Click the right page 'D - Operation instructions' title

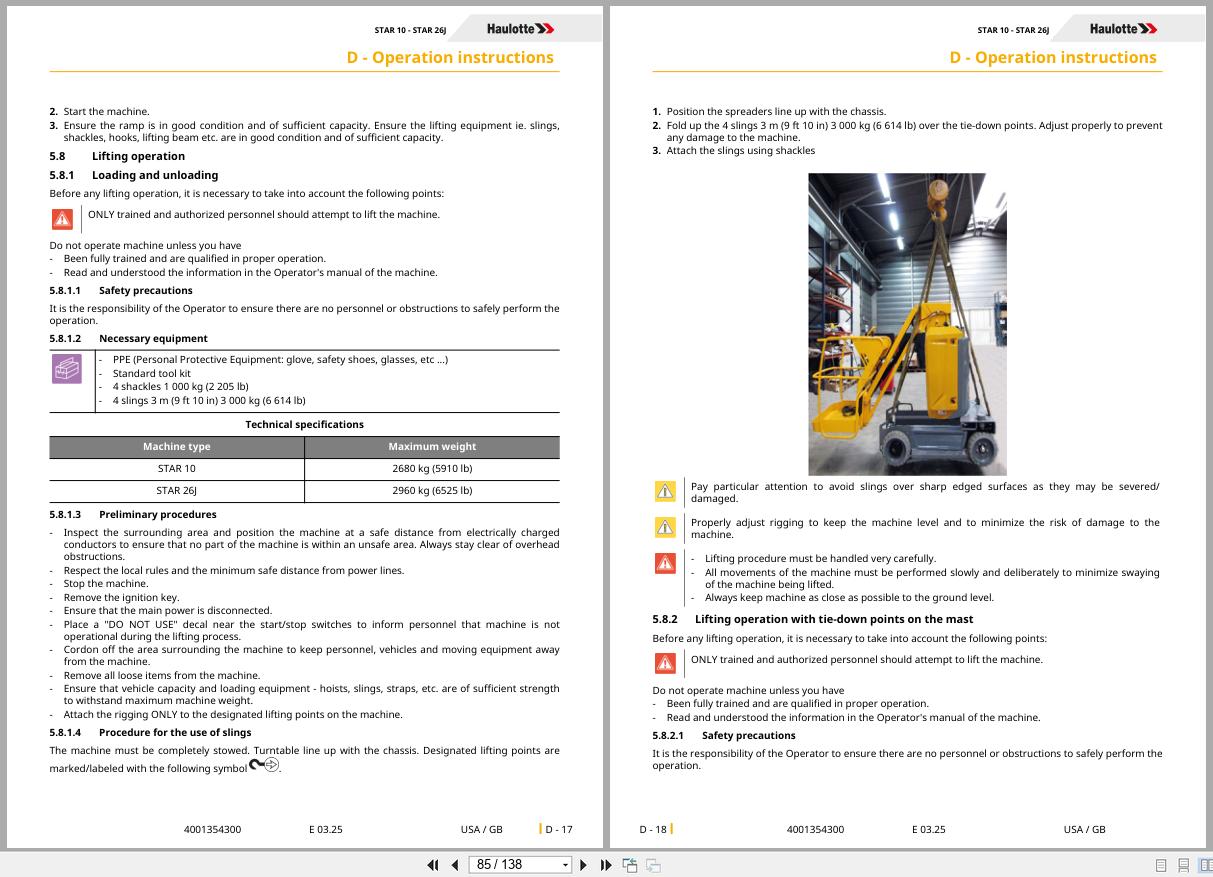(1053, 57)
